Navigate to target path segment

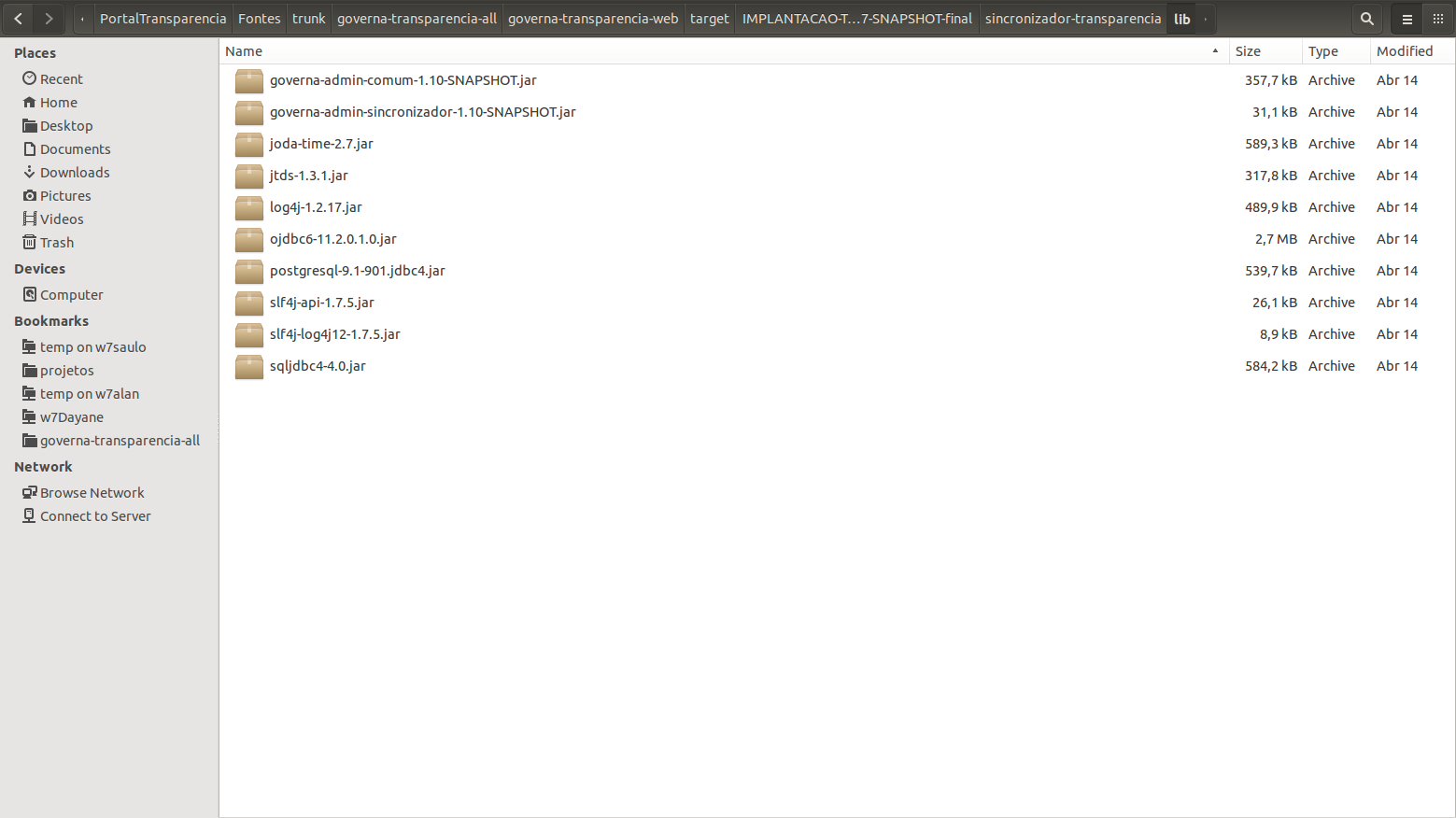pyautogui.click(x=710, y=19)
